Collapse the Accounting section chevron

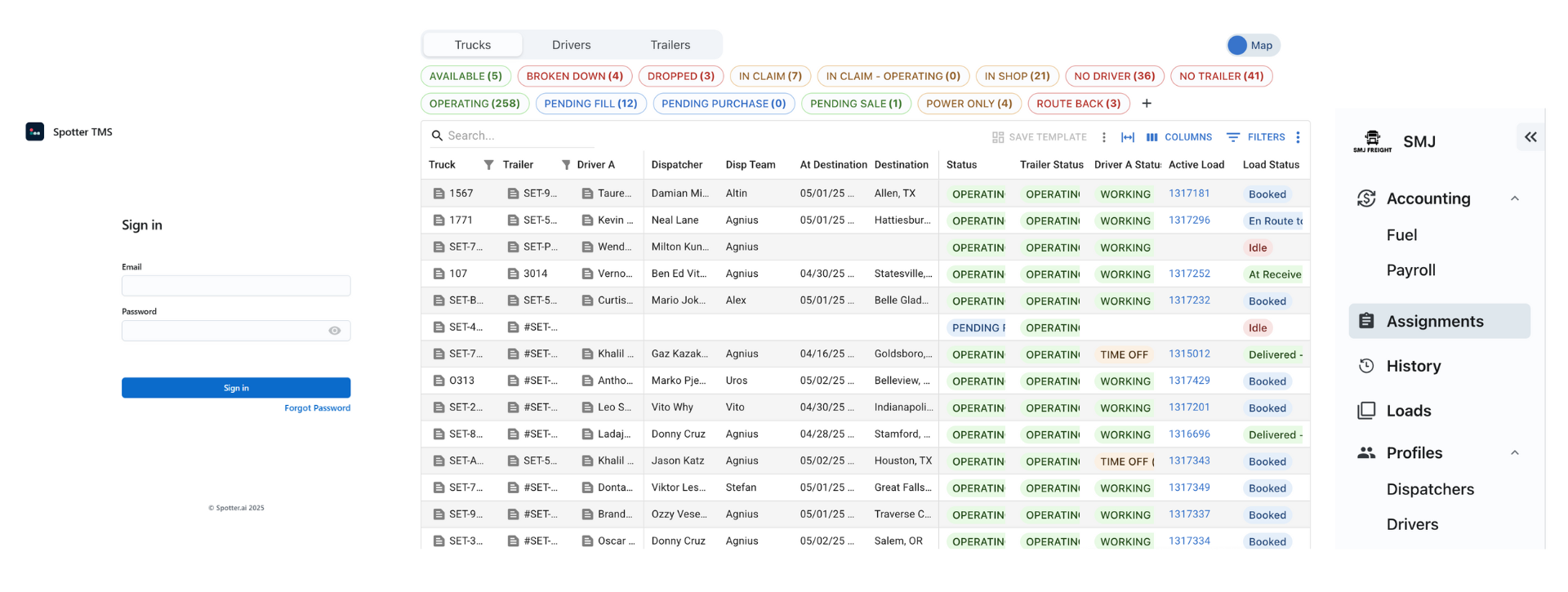(x=1515, y=198)
